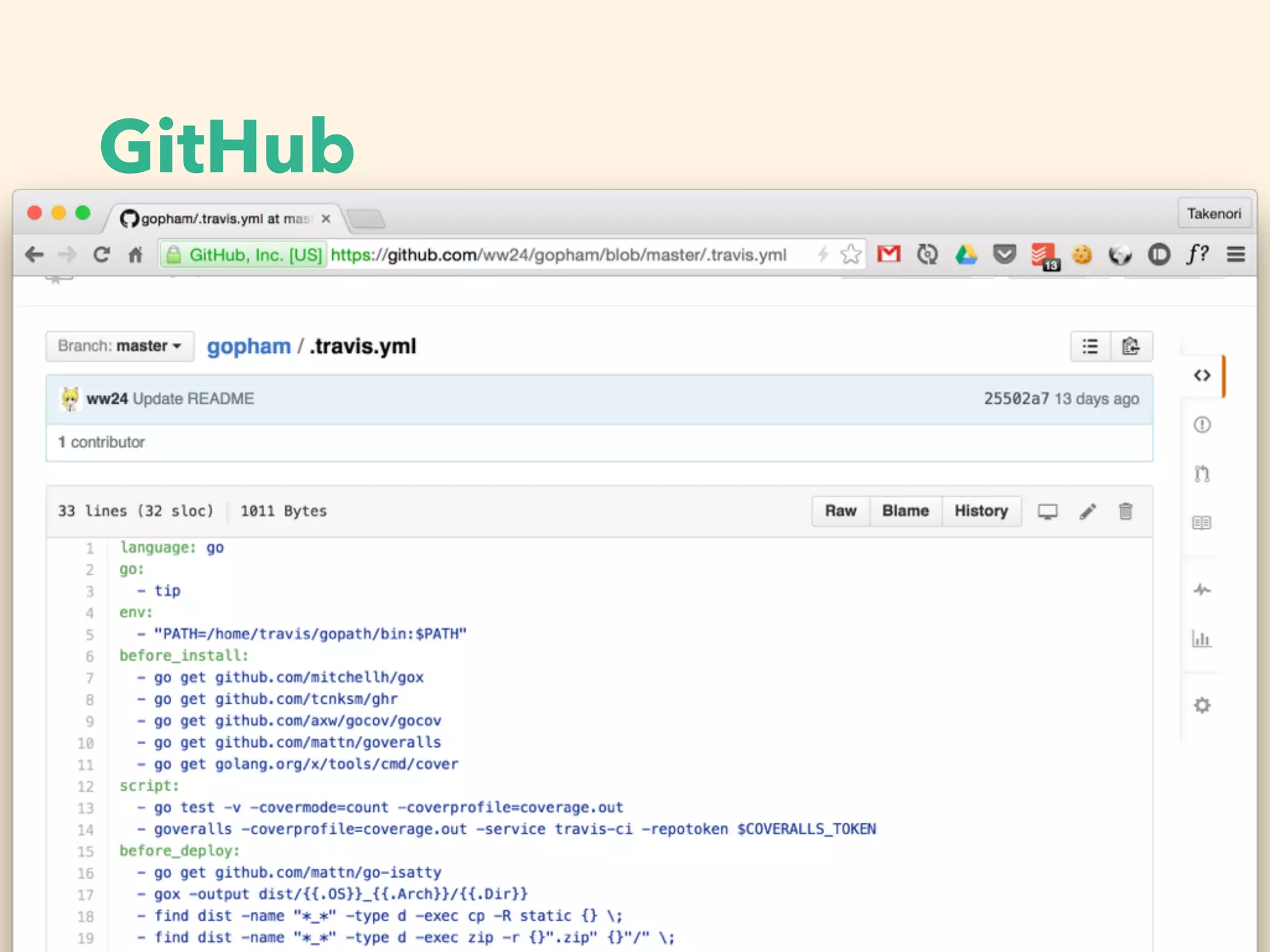
Task: Click the Pocket extension icon
Action: pos(1004,254)
